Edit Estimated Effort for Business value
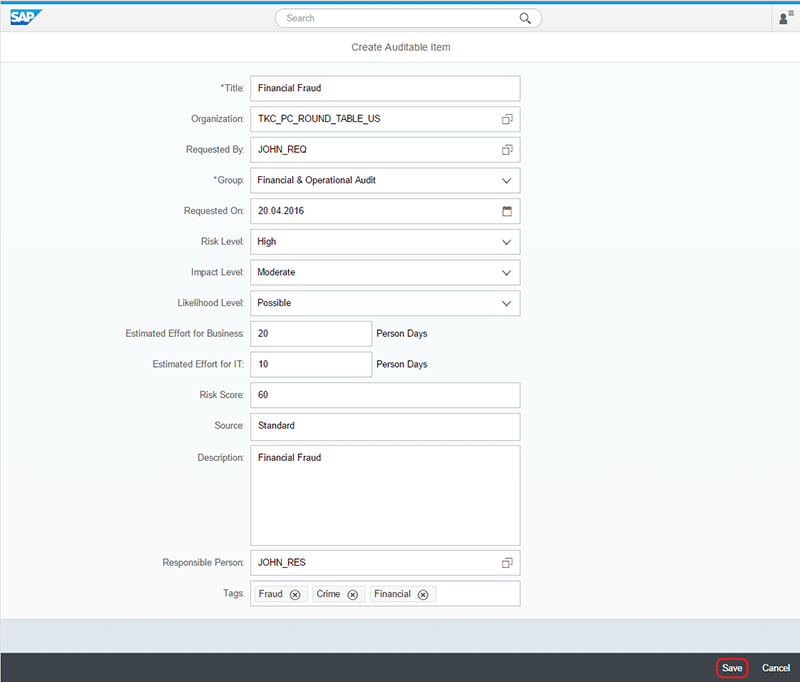800x682 pixels. [x=311, y=334]
